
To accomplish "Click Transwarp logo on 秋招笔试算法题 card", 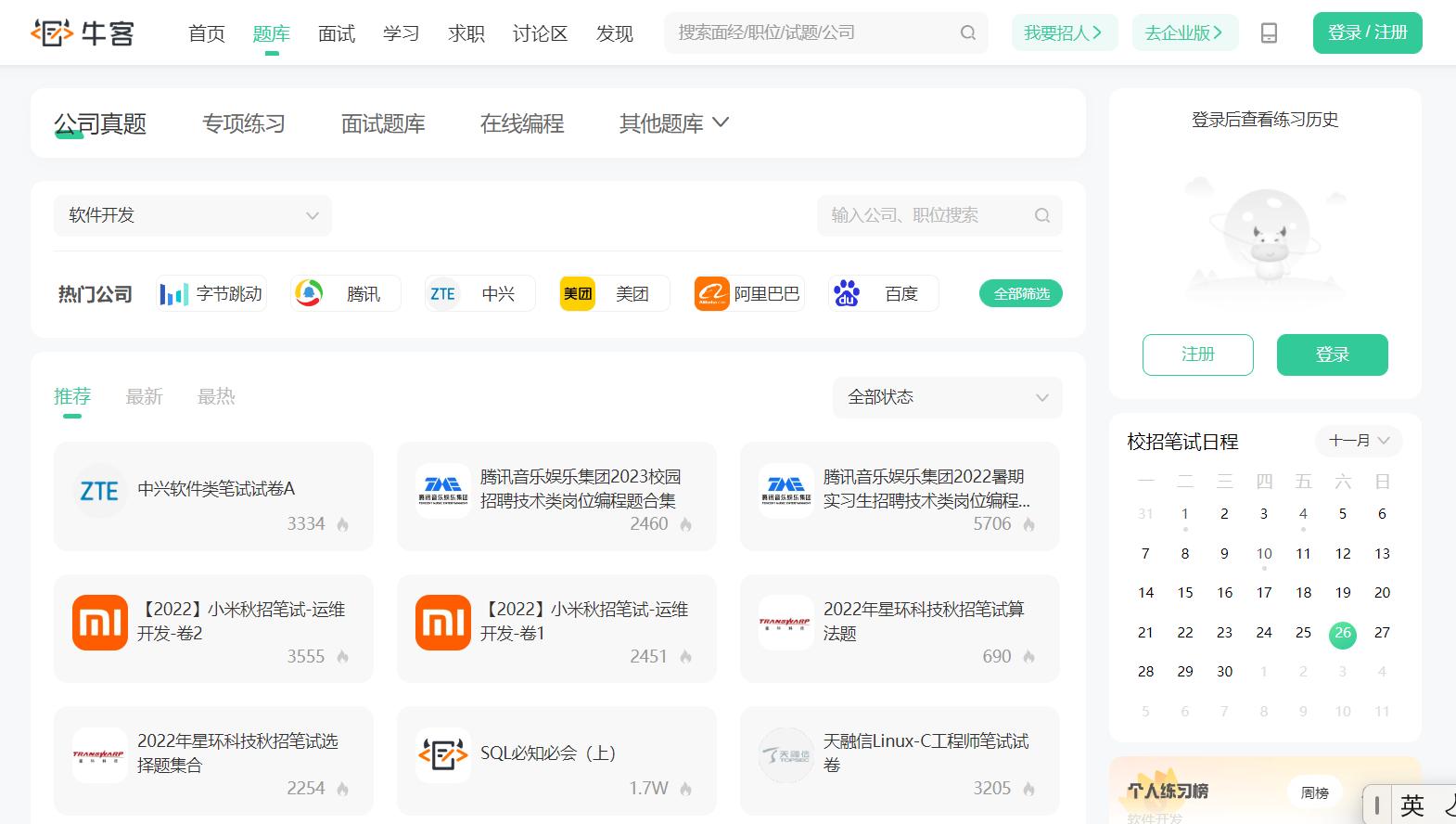I will pos(785,623).
